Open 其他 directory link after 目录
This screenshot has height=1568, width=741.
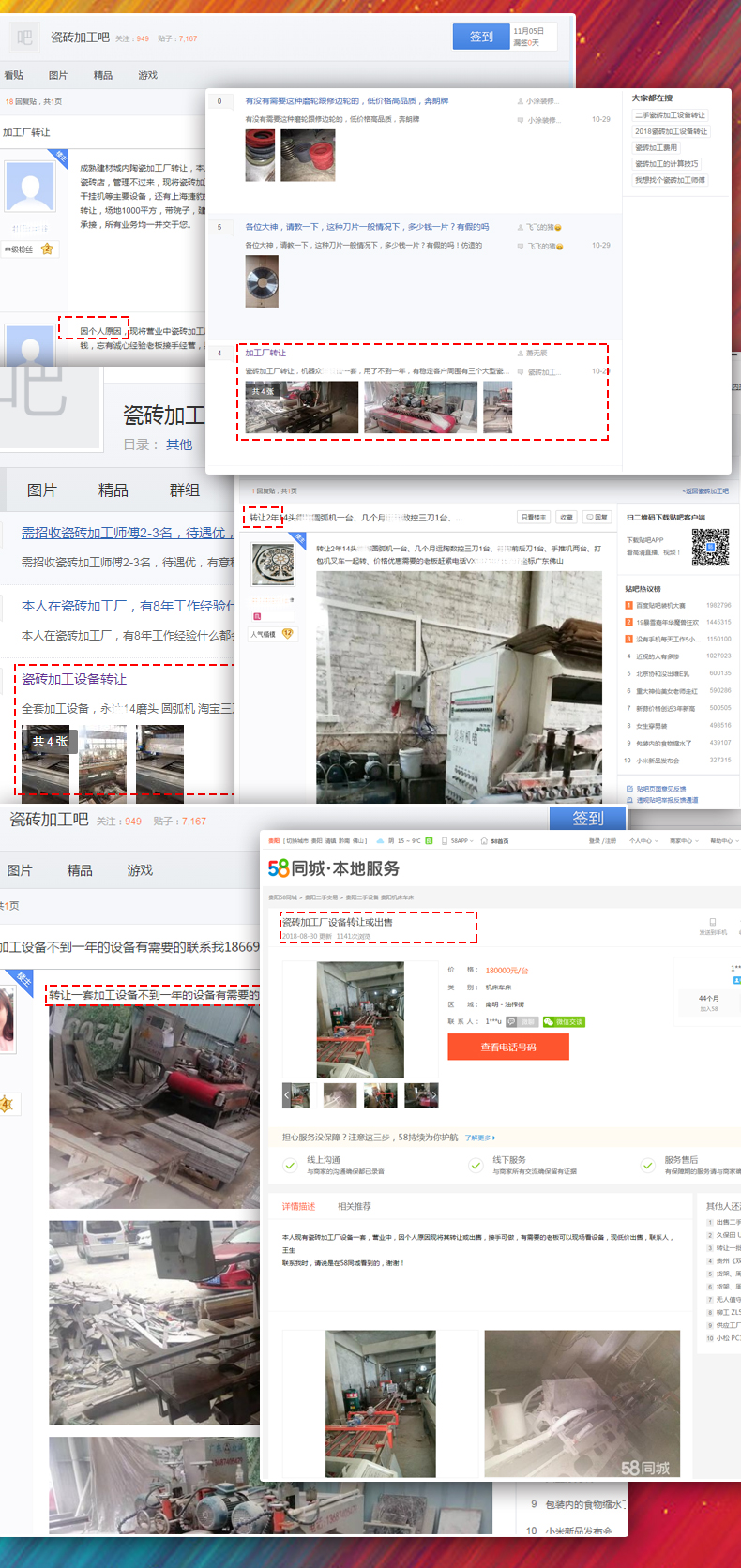[x=179, y=445]
